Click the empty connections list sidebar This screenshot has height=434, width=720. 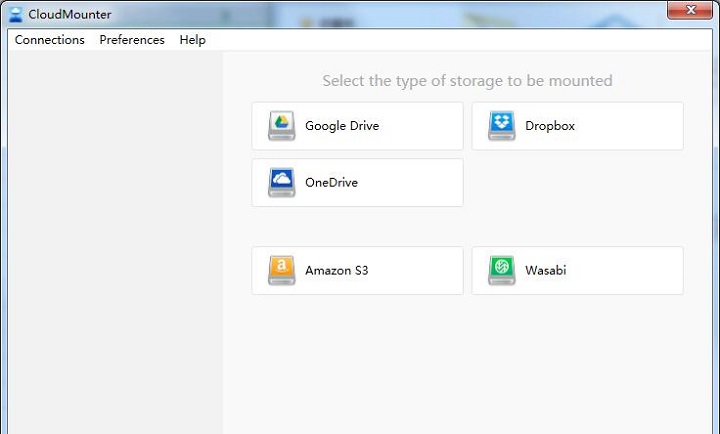click(x=115, y=242)
